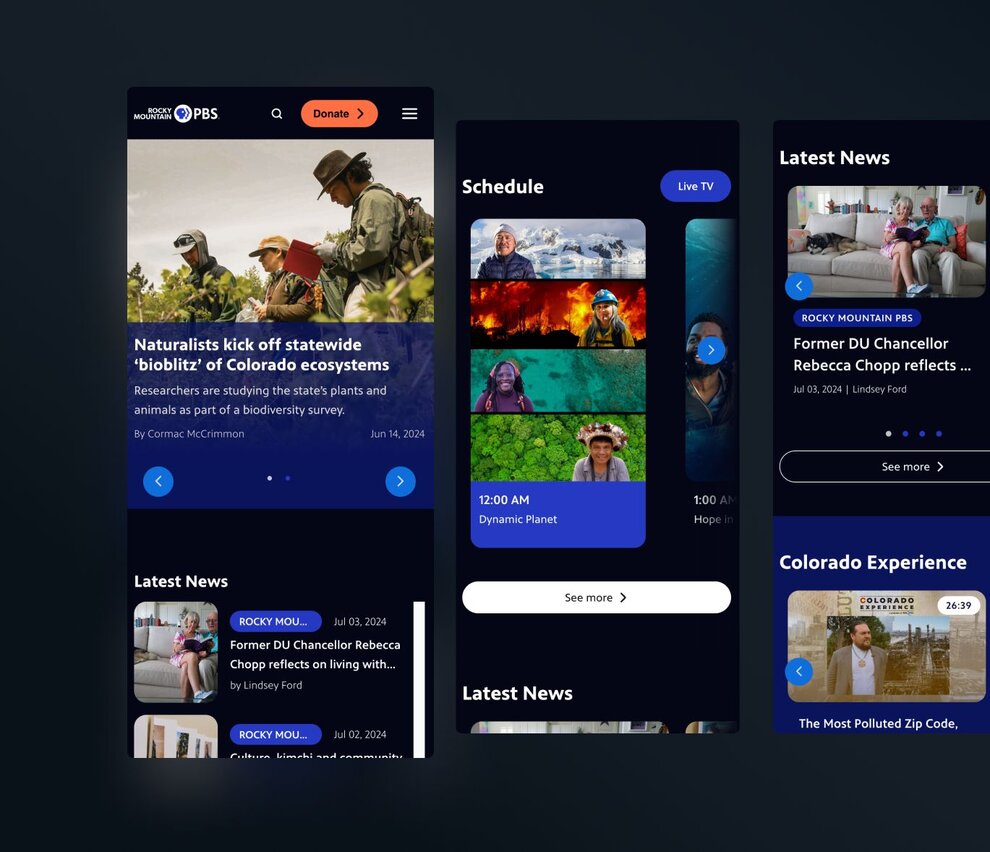Screen dimensions: 990x852
Task: Select first hero carousel dot
Action: (270, 478)
